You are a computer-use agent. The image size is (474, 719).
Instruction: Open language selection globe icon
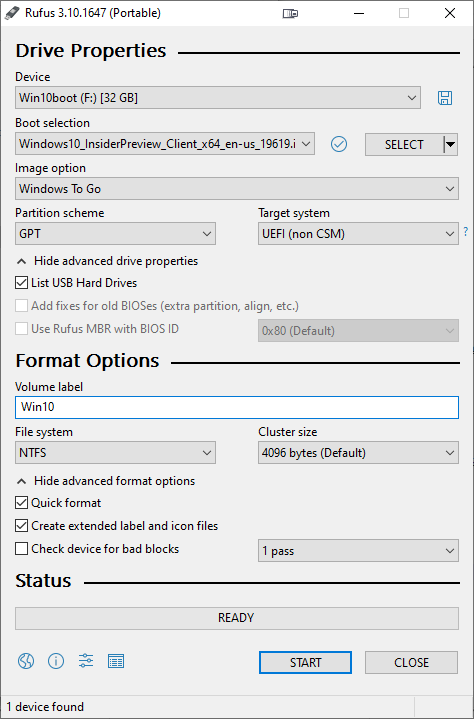[x=26, y=661]
